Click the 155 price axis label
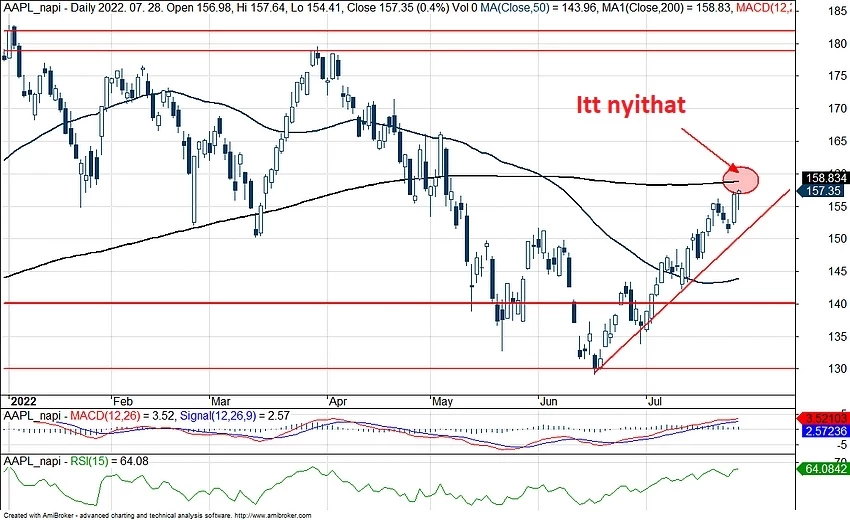The image size is (850, 520). [838, 207]
